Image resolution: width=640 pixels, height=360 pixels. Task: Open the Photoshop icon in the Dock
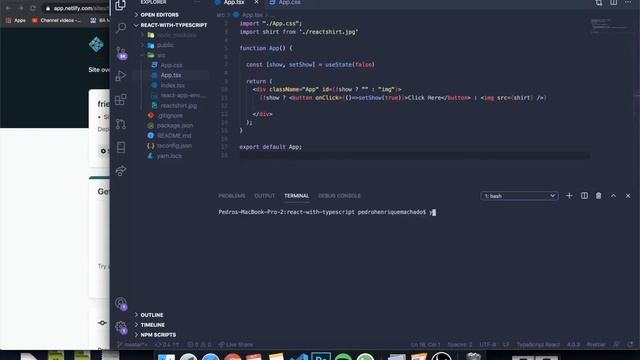(x=321, y=356)
